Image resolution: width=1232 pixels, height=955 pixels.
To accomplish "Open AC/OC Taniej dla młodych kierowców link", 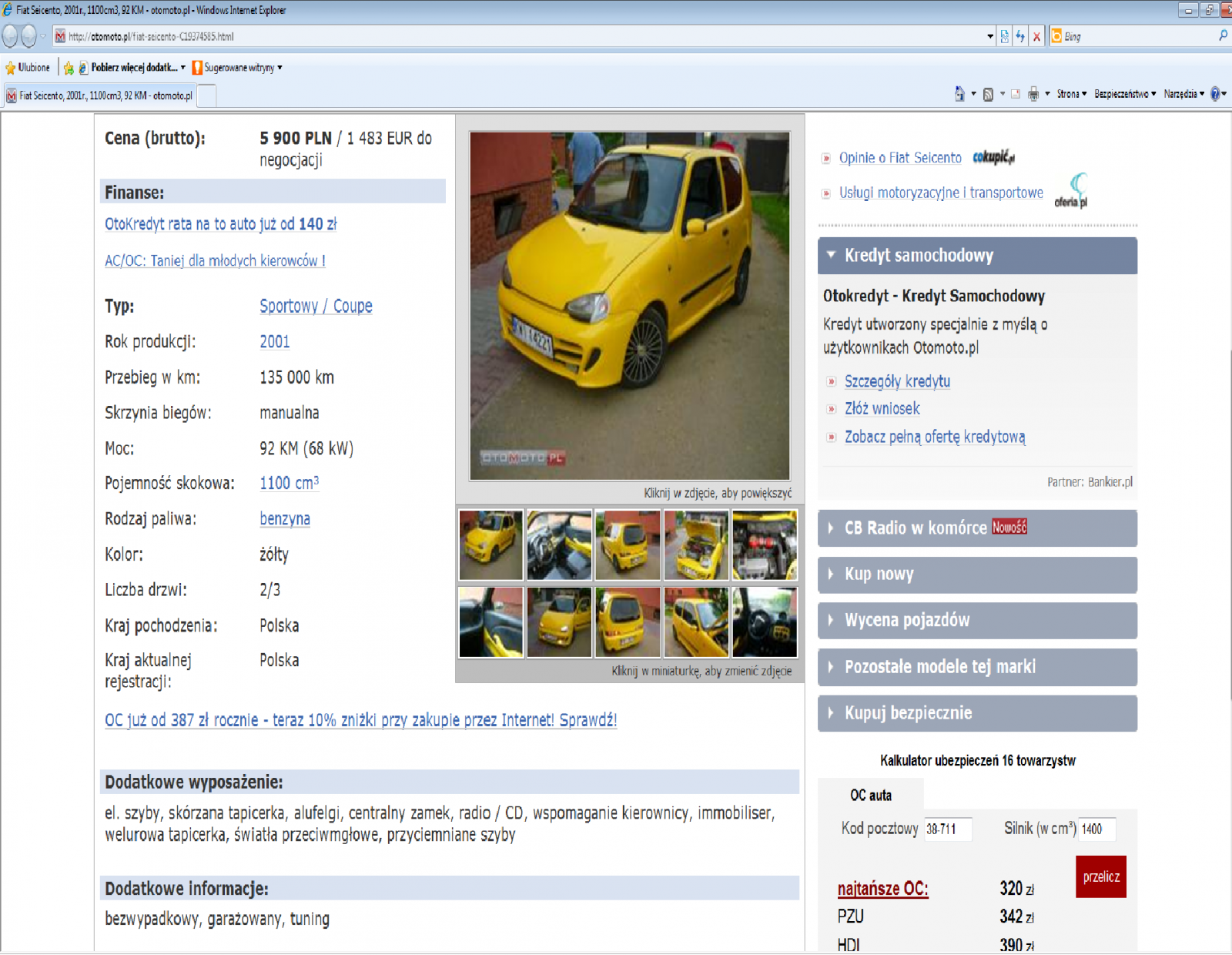I will coord(215,261).
